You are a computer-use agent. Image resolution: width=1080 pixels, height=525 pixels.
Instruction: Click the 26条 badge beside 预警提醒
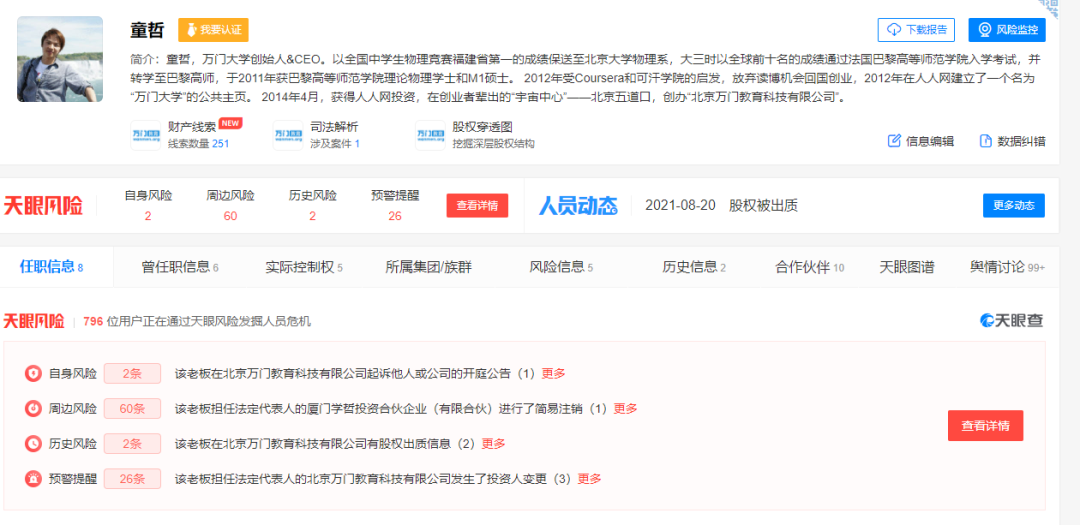(132, 479)
